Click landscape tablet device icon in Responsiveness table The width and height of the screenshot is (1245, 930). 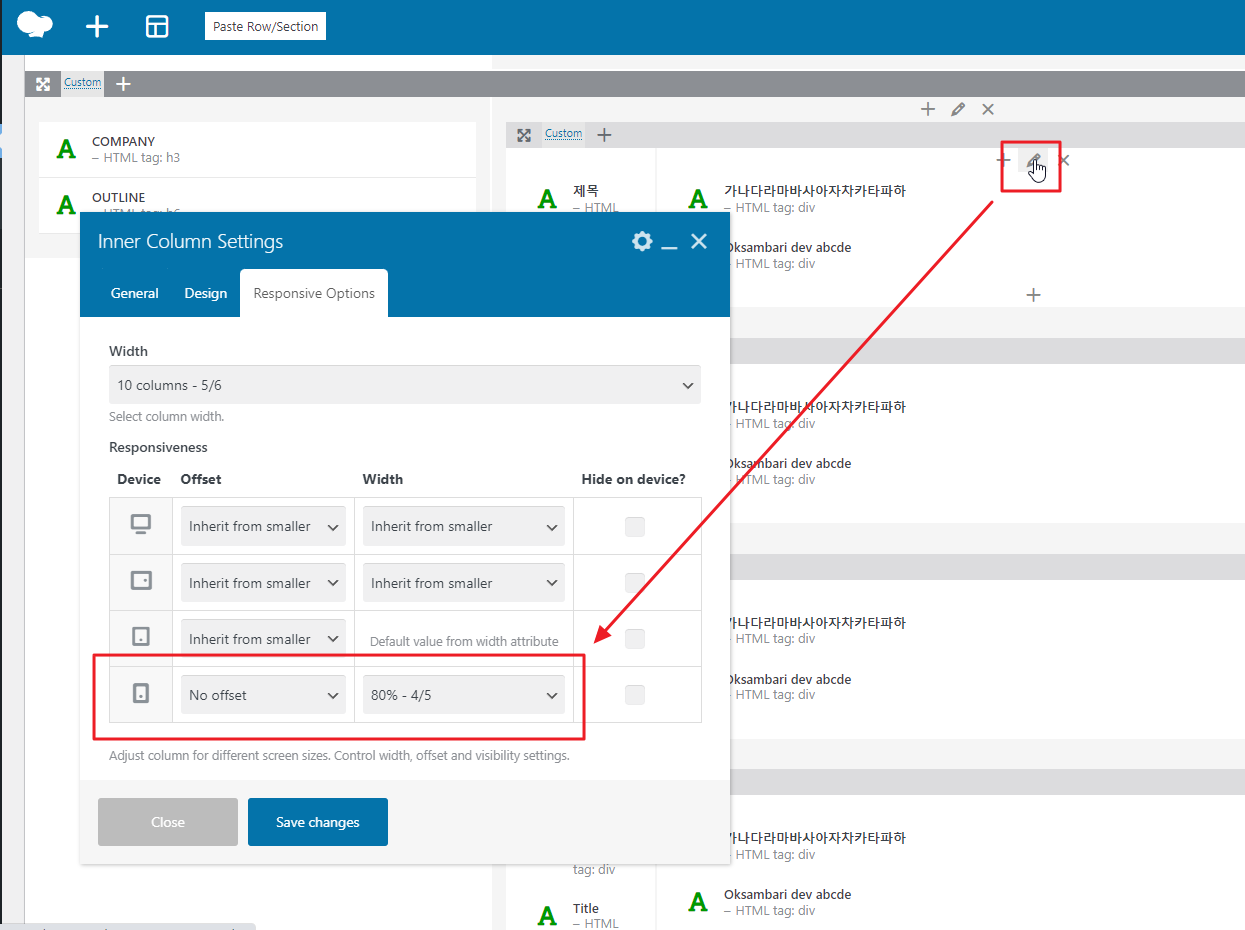pos(141,581)
